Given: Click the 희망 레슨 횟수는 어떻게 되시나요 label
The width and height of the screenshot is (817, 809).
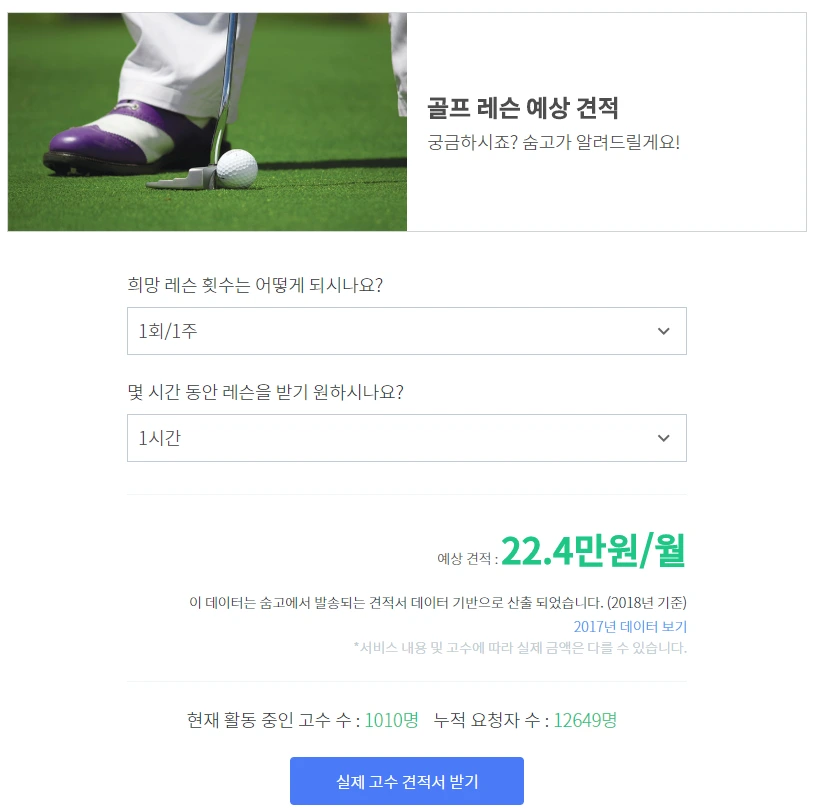Looking at the screenshot, I should (255, 285).
